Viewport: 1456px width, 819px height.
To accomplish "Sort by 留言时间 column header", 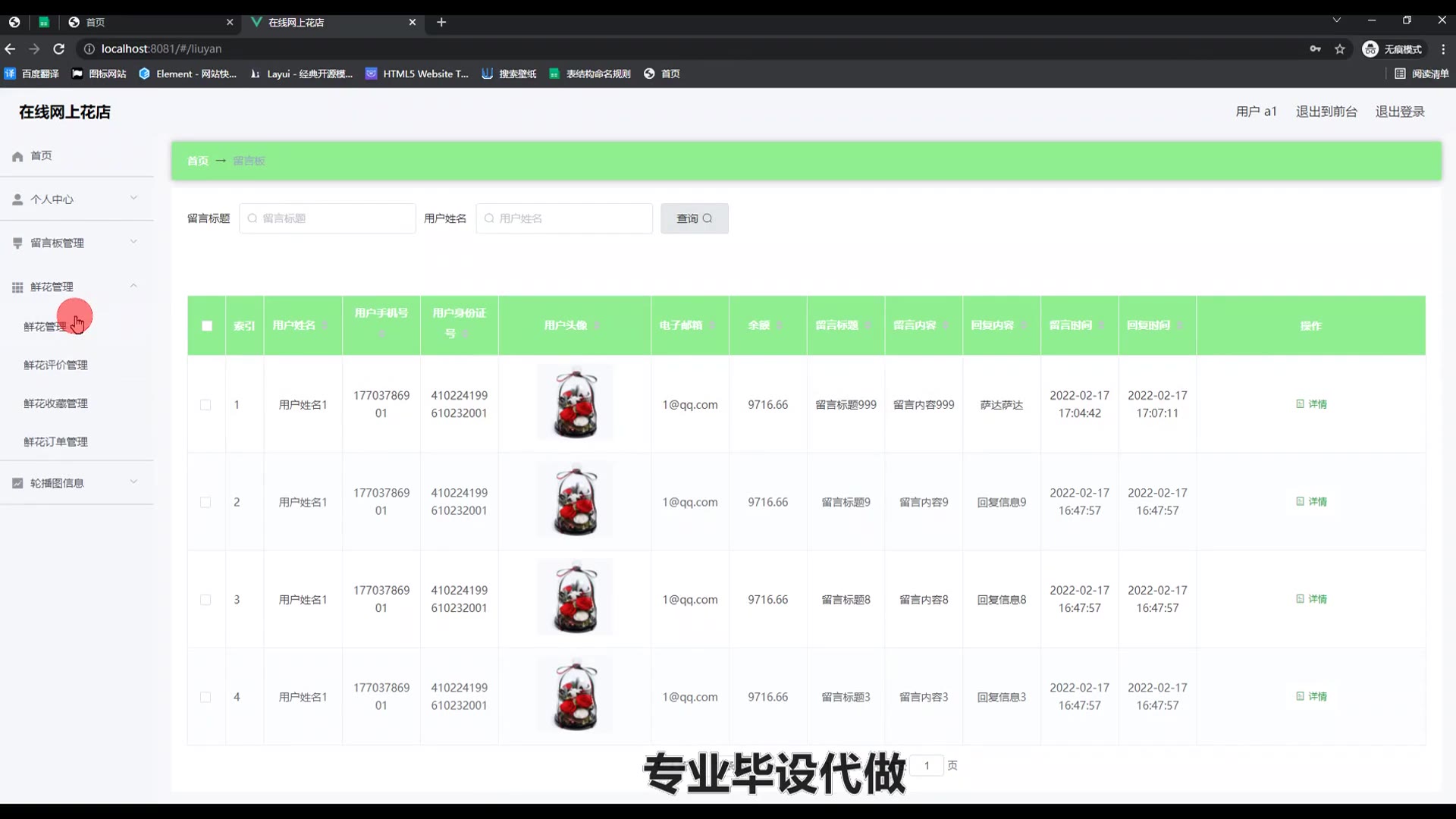I will (1079, 325).
